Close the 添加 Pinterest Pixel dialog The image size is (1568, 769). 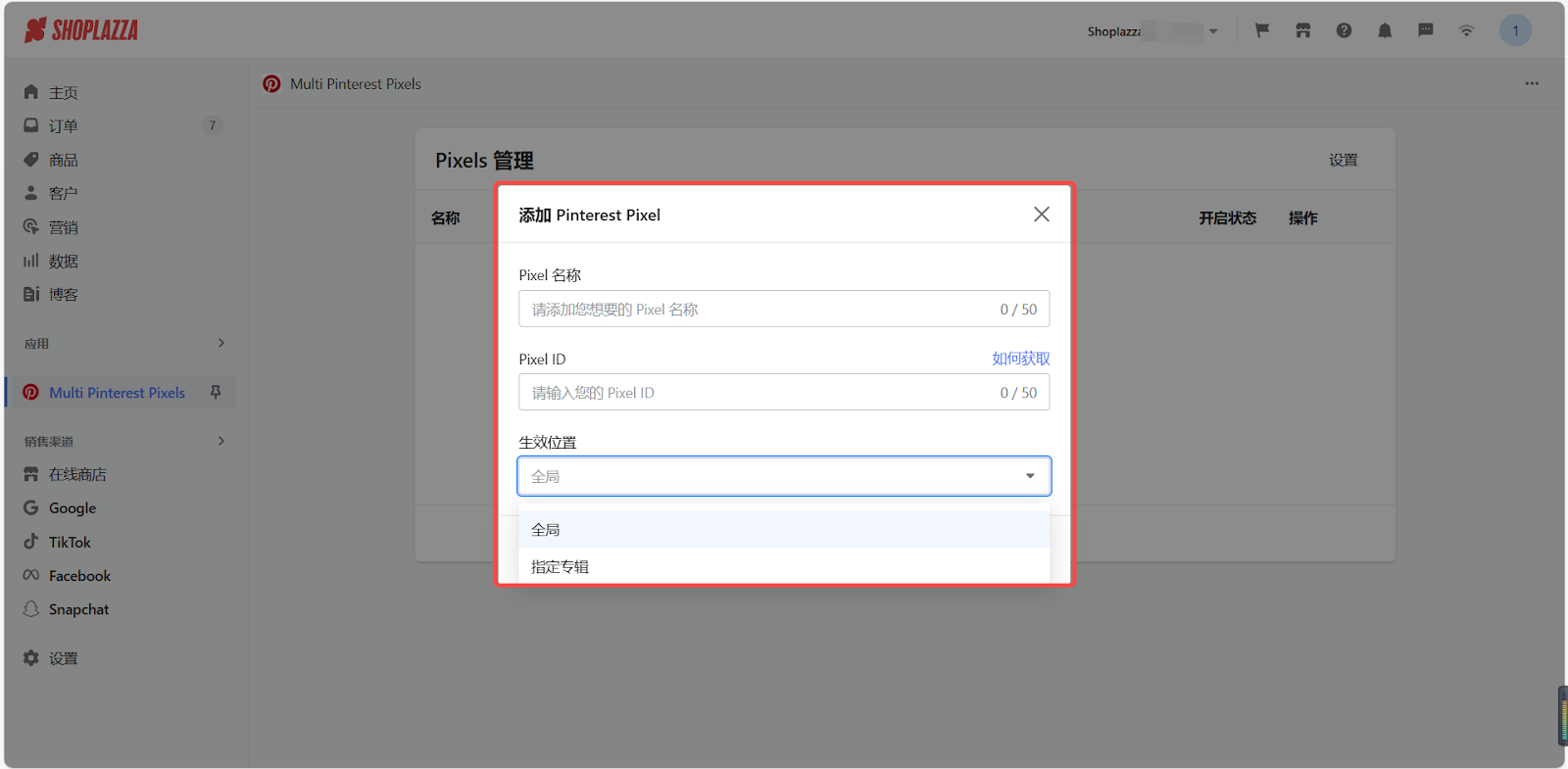[x=1042, y=215]
